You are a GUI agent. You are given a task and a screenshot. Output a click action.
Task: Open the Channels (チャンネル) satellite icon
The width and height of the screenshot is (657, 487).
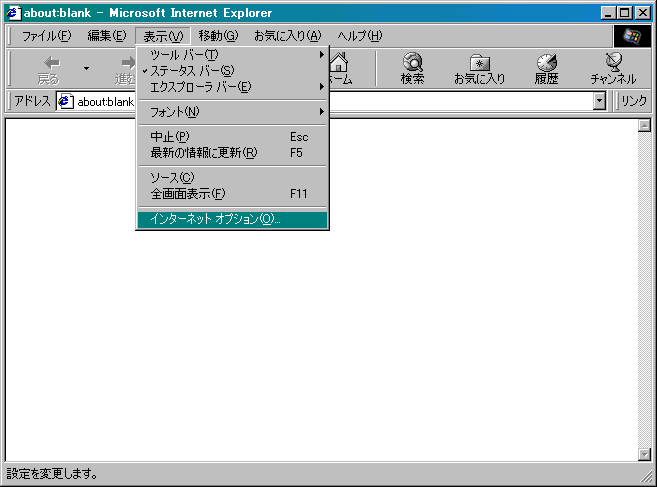coord(613,69)
